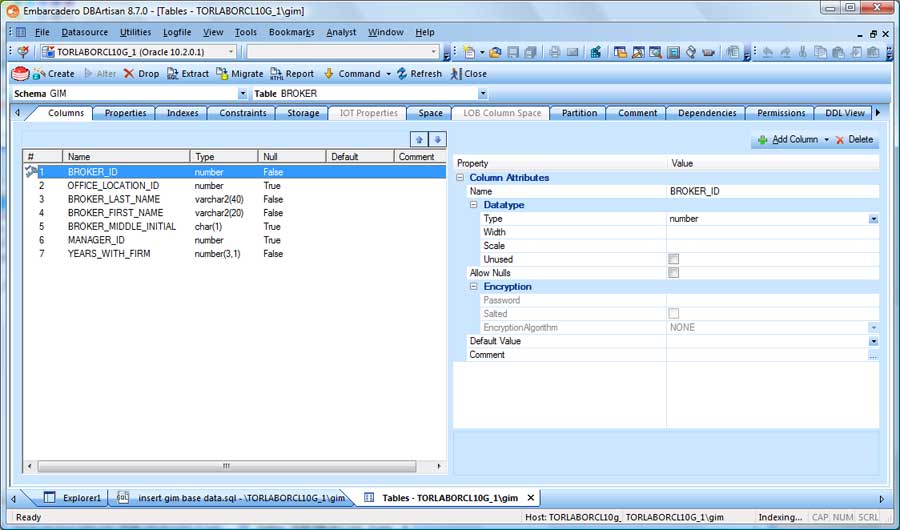
Task: Close the Tables - TORLABORCL10G_1\gim tab
Action: (x=531, y=498)
